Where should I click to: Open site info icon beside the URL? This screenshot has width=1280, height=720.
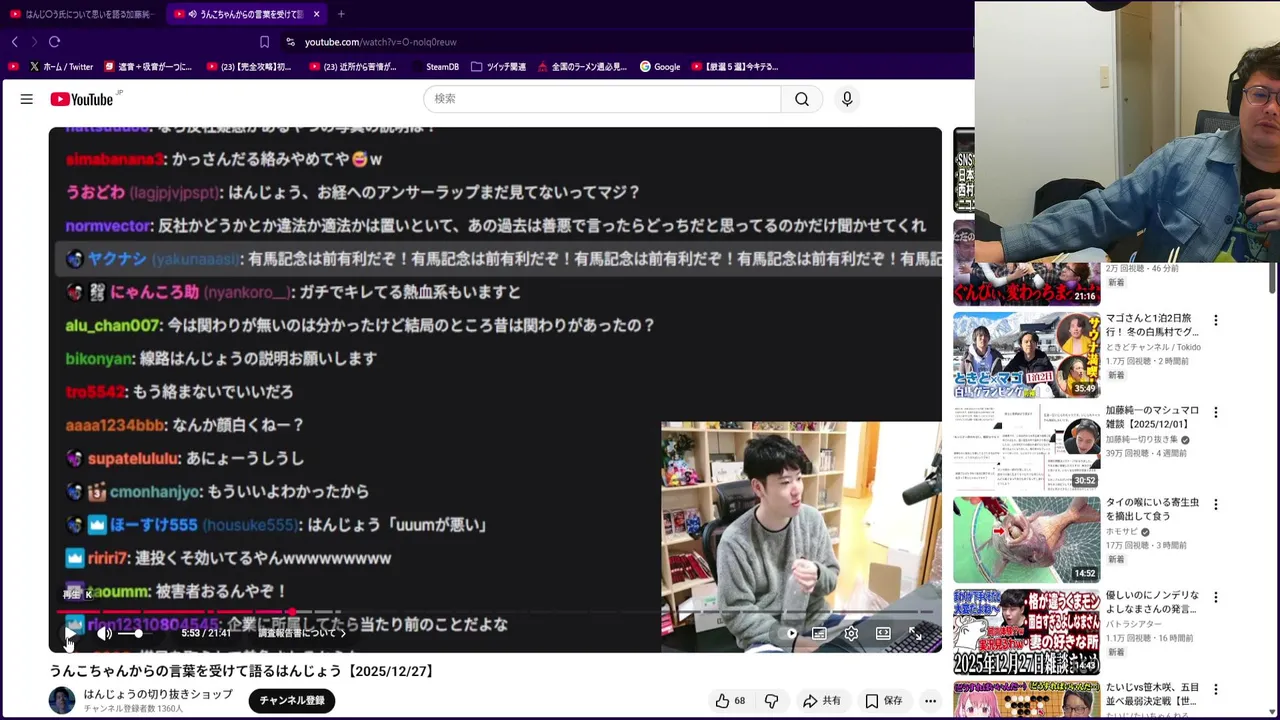point(290,42)
